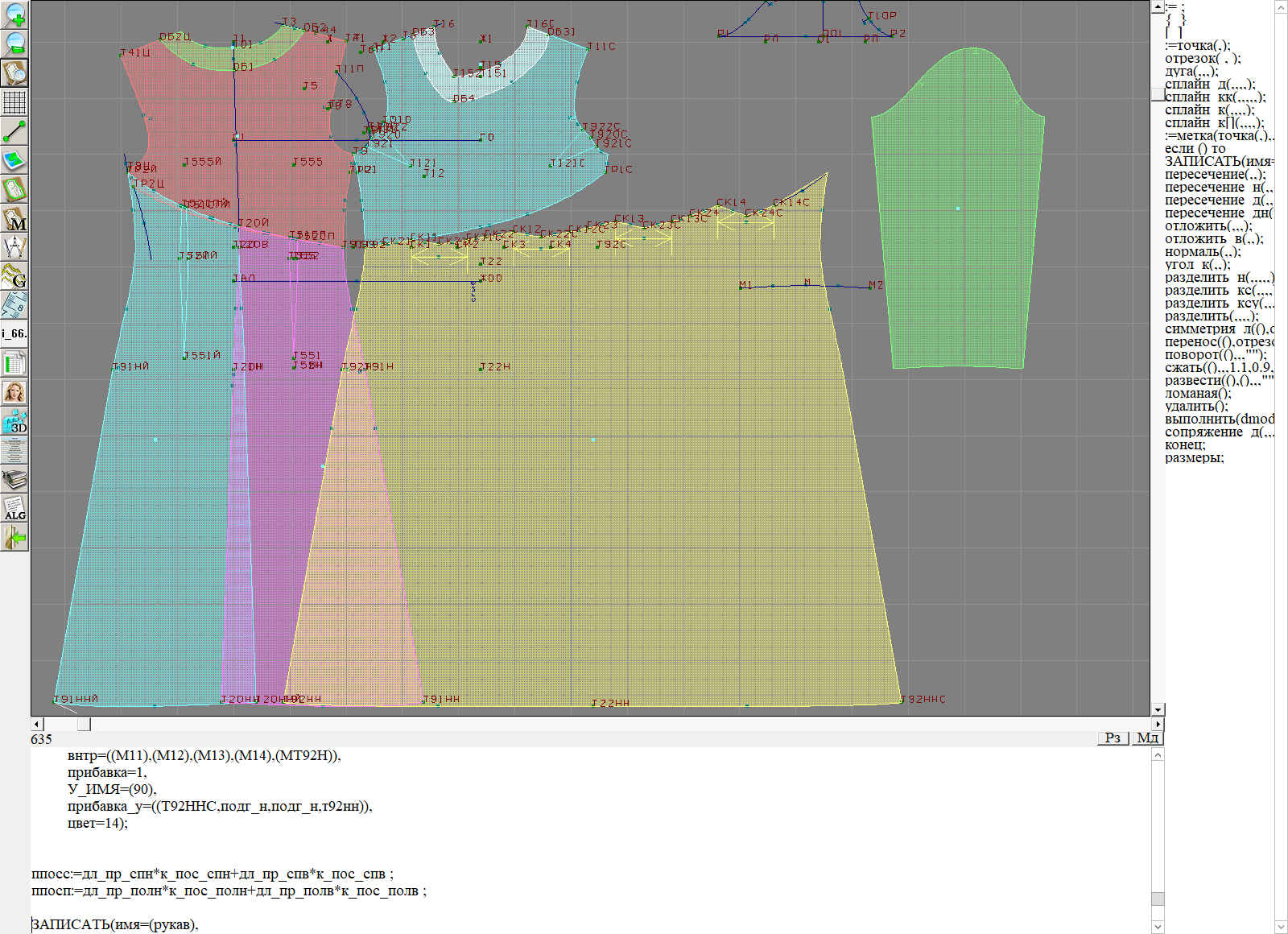Open the woman's portrait mannequin icon
1288x934 pixels.
[14, 392]
